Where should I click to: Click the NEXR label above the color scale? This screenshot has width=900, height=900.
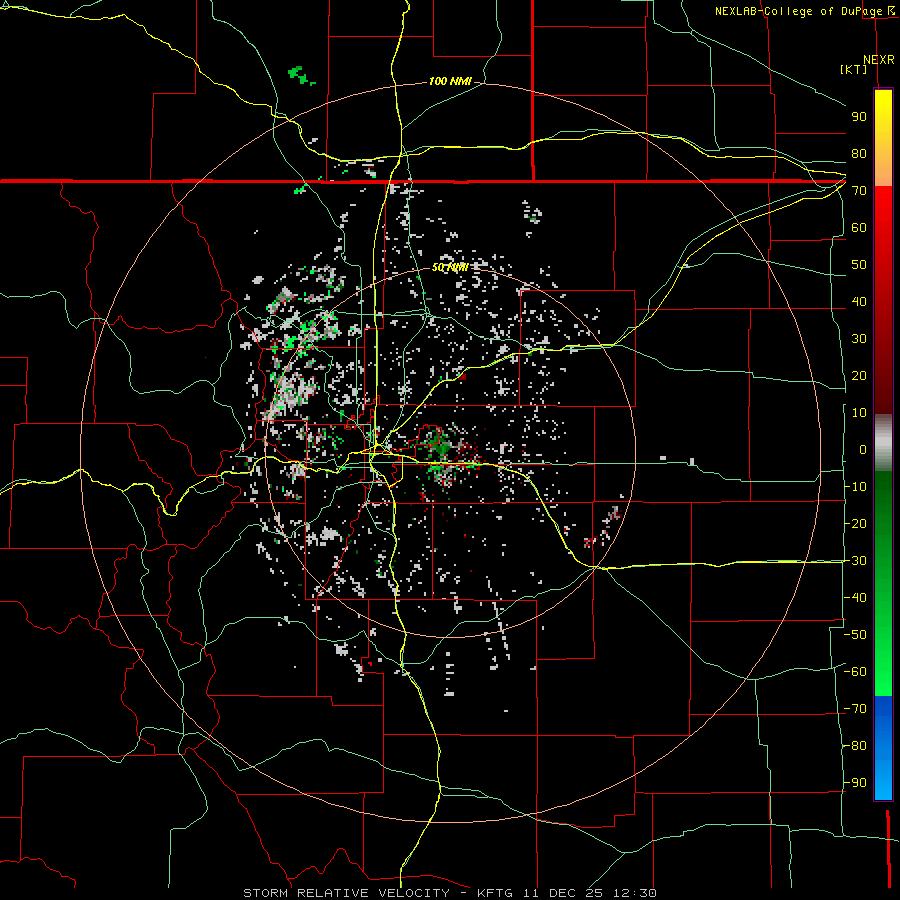pos(879,60)
